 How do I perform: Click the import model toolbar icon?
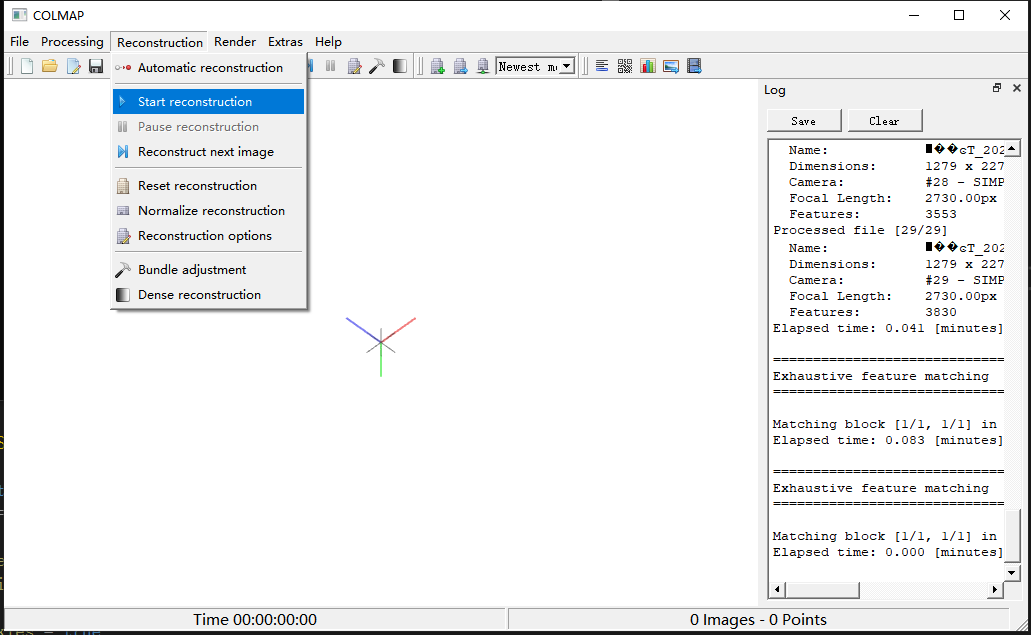(x=437, y=66)
